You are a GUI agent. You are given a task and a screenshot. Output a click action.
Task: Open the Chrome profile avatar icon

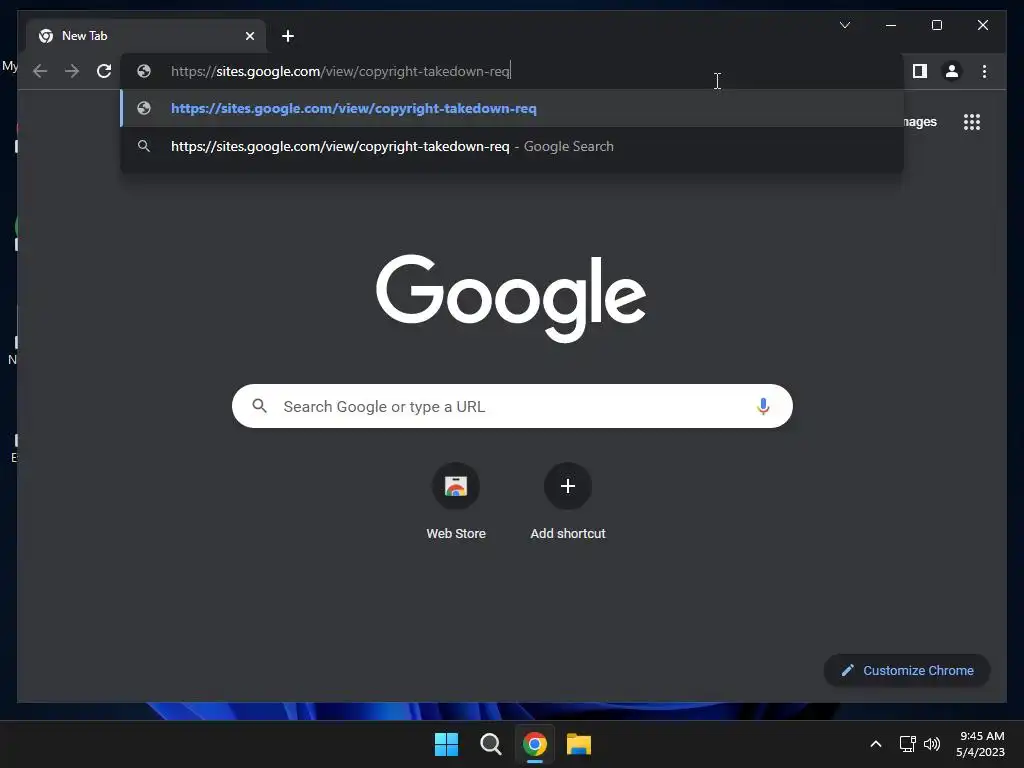[952, 71]
